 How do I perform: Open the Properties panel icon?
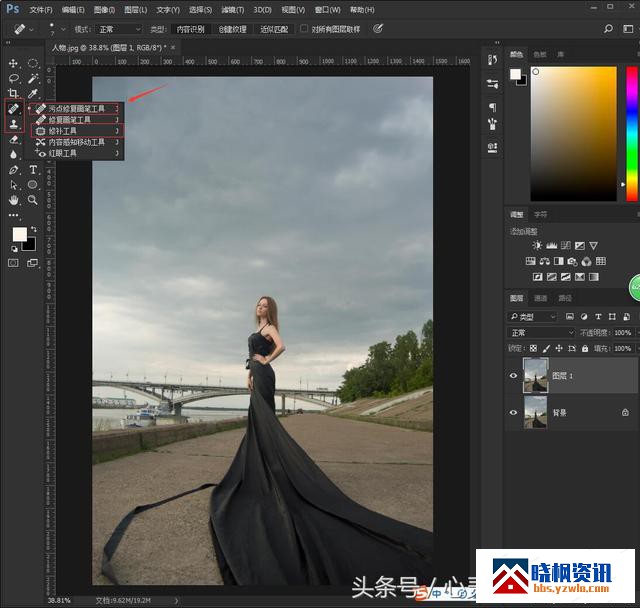pyautogui.click(x=493, y=84)
